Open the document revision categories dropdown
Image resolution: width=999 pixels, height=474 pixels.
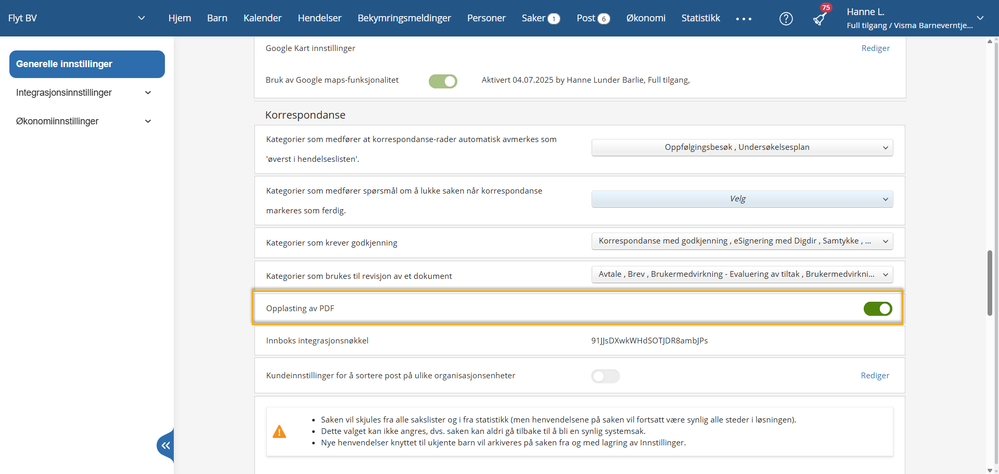[x=742, y=275]
